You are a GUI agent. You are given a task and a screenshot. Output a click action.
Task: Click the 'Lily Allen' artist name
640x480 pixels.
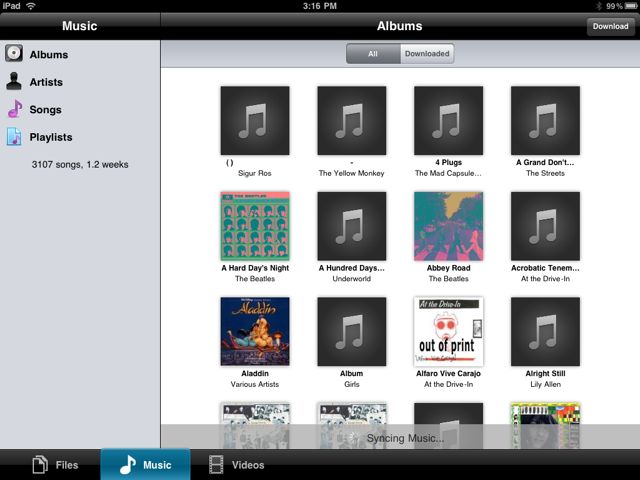(545, 384)
